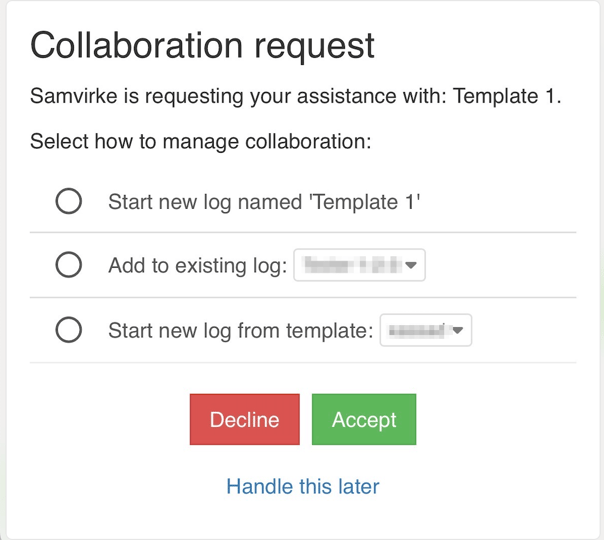The image size is (604, 540).
Task: Click the 'Start new log from template:' label
Action: (x=241, y=330)
